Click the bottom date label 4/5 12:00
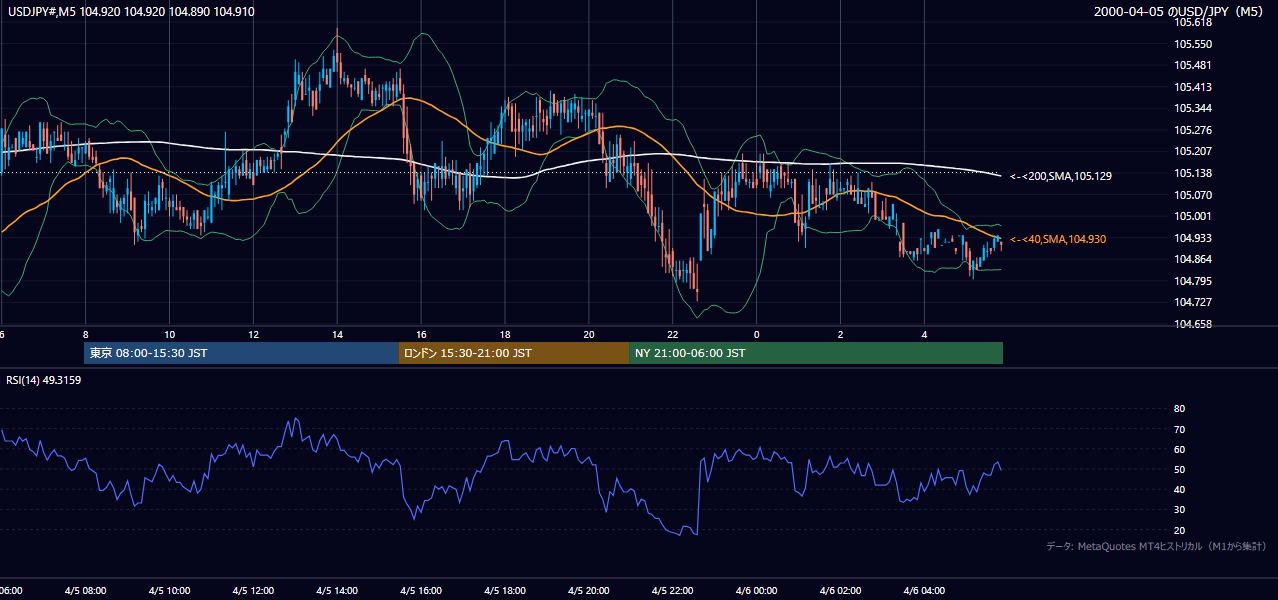Screen dimensions: 1278x600 [x=253, y=591]
